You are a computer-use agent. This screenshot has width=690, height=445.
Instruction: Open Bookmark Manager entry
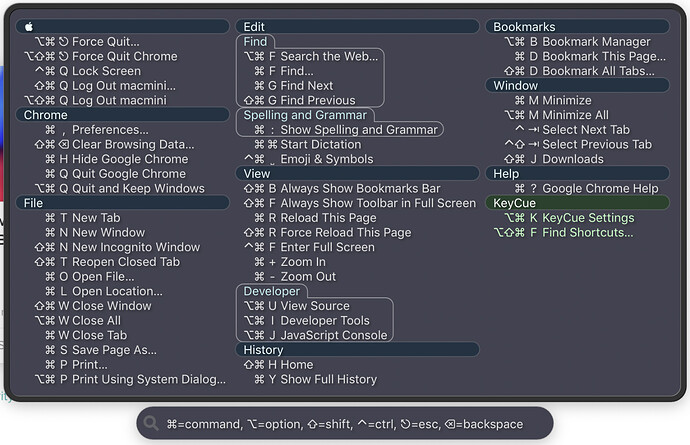click(x=577, y=41)
